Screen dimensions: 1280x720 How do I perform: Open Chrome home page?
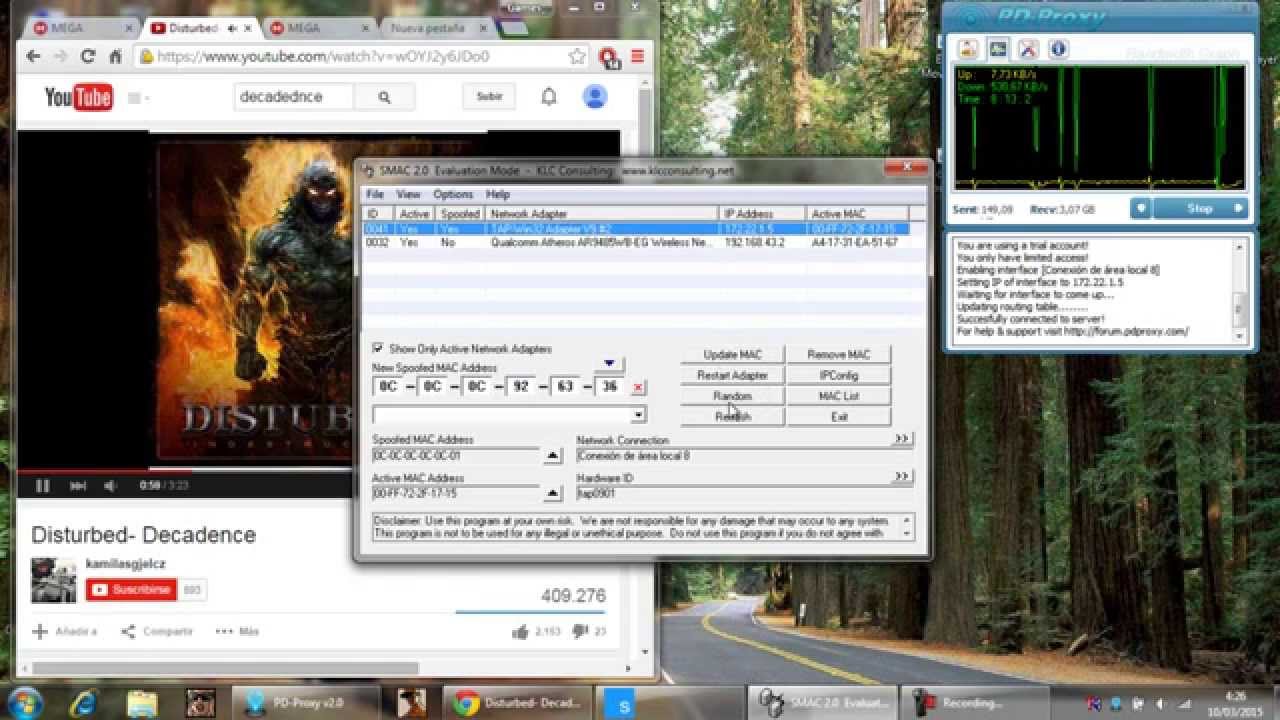tap(116, 56)
